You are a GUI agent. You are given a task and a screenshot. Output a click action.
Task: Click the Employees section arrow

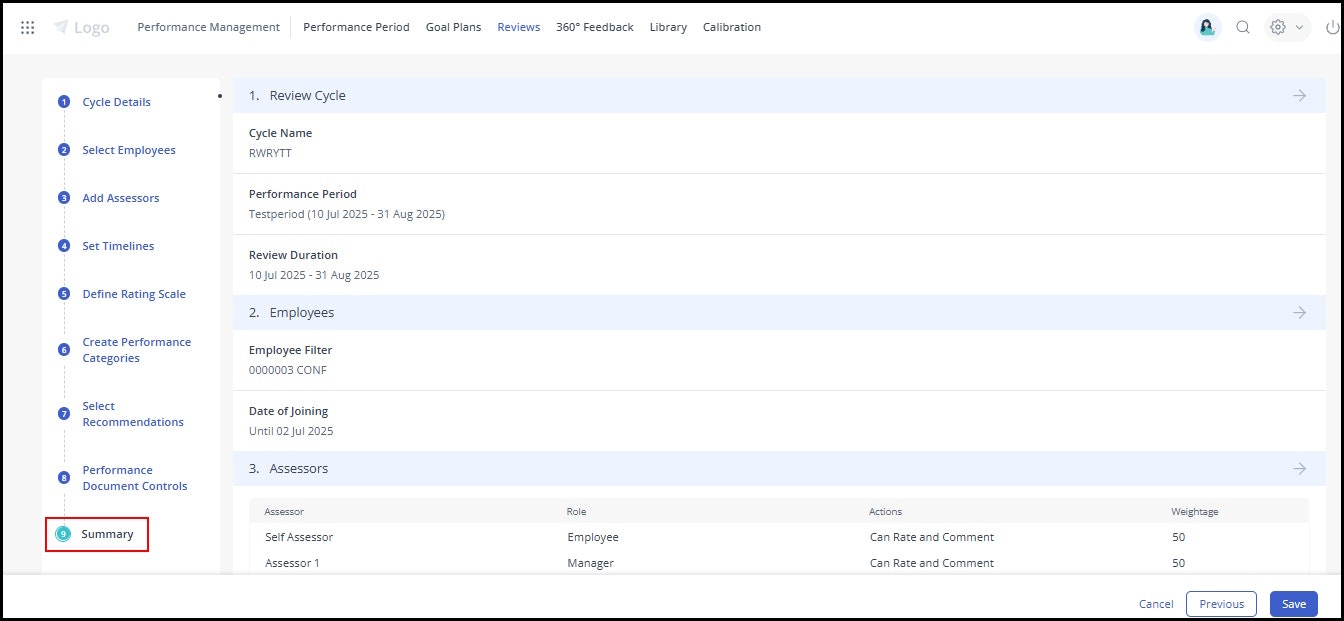pos(1299,313)
